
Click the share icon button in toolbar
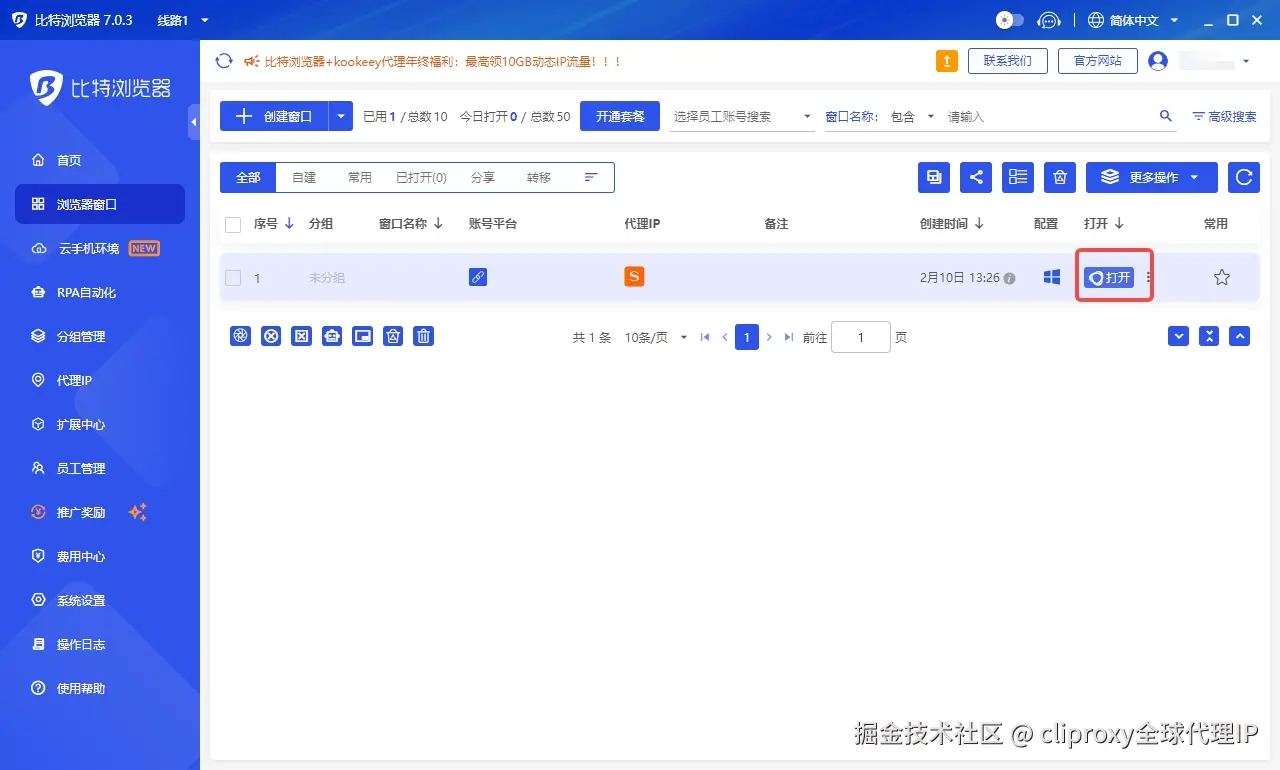pyautogui.click(x=976, y=177)
